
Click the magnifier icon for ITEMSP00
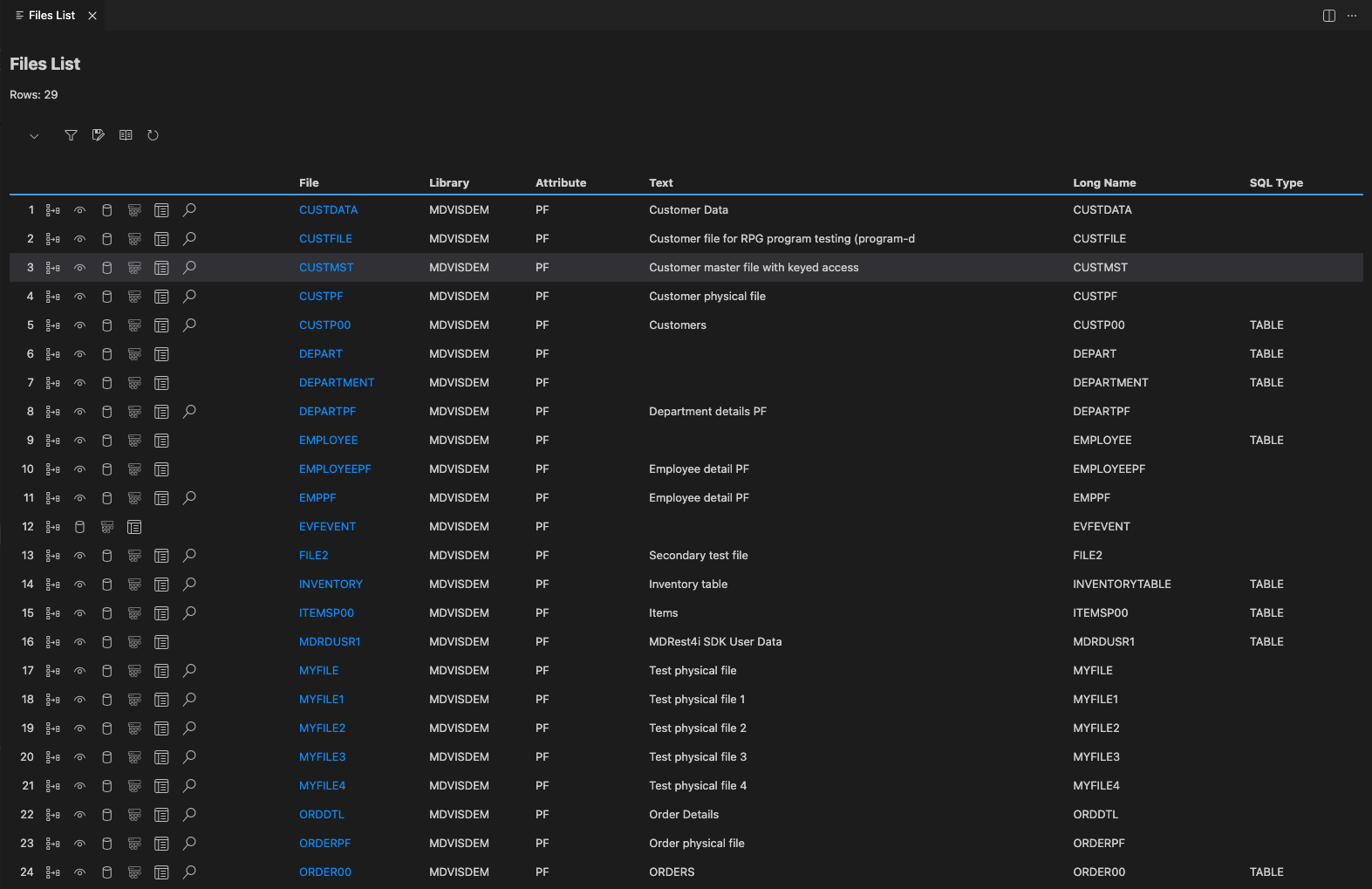[x=189, y=613]
